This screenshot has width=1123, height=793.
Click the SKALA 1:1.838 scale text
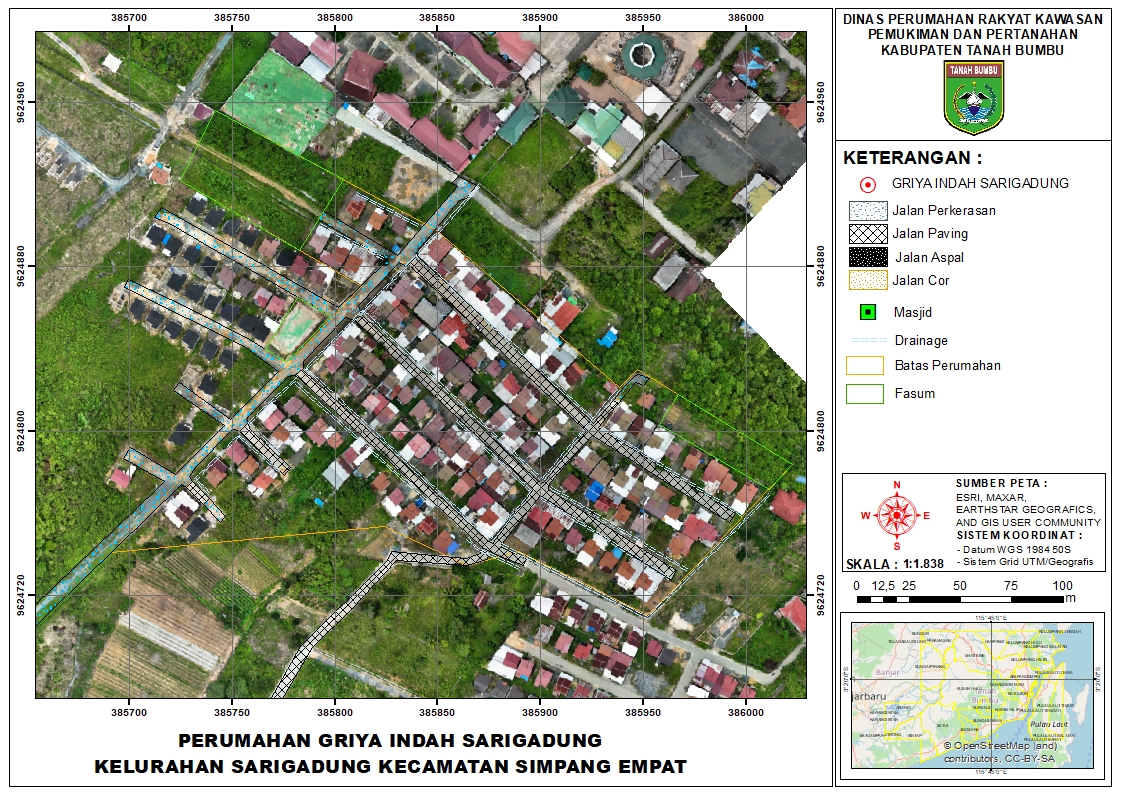pyautogui.click(x=894, y=564)
